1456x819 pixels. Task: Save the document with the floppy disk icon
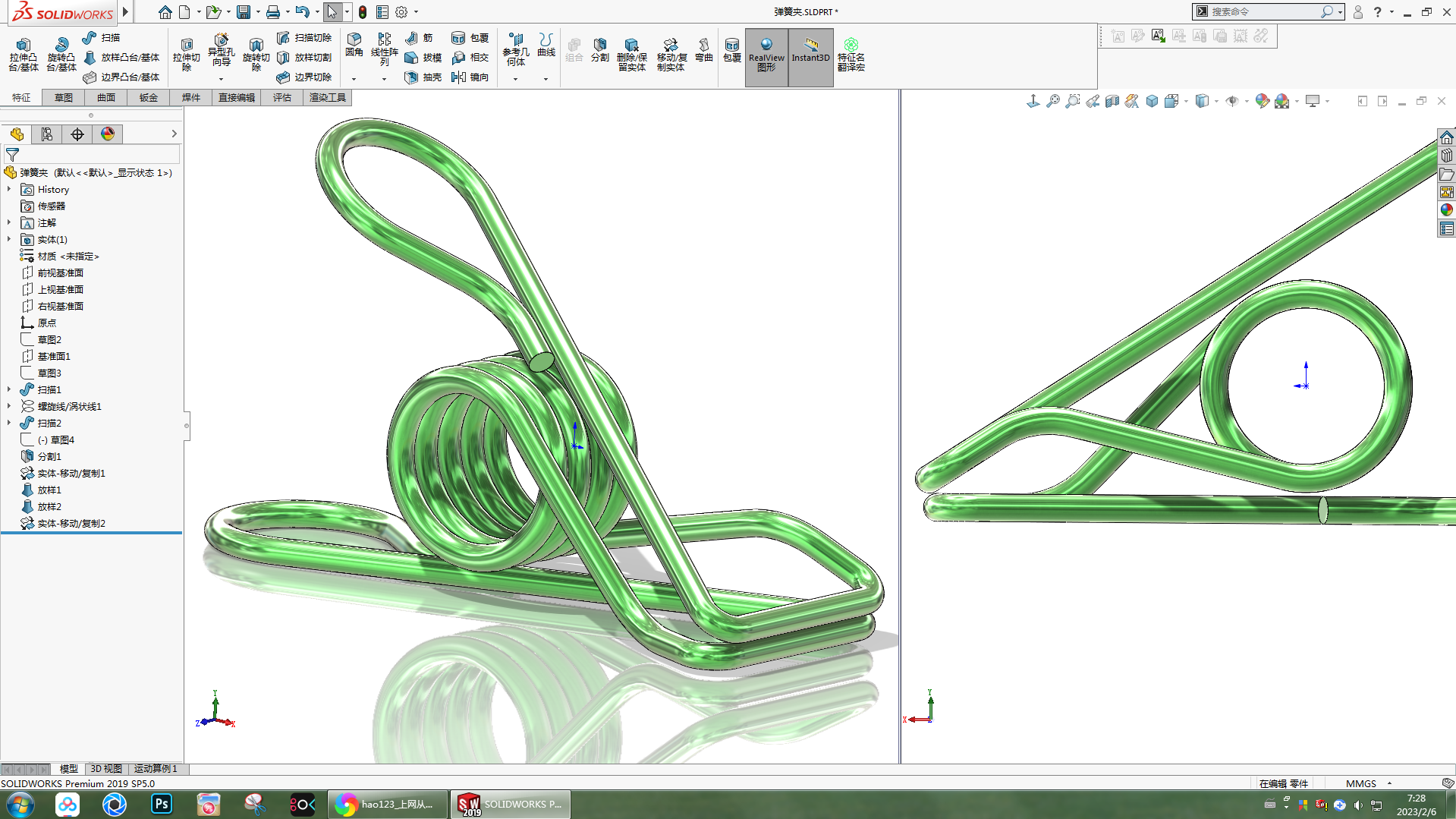tap(243, 12)
